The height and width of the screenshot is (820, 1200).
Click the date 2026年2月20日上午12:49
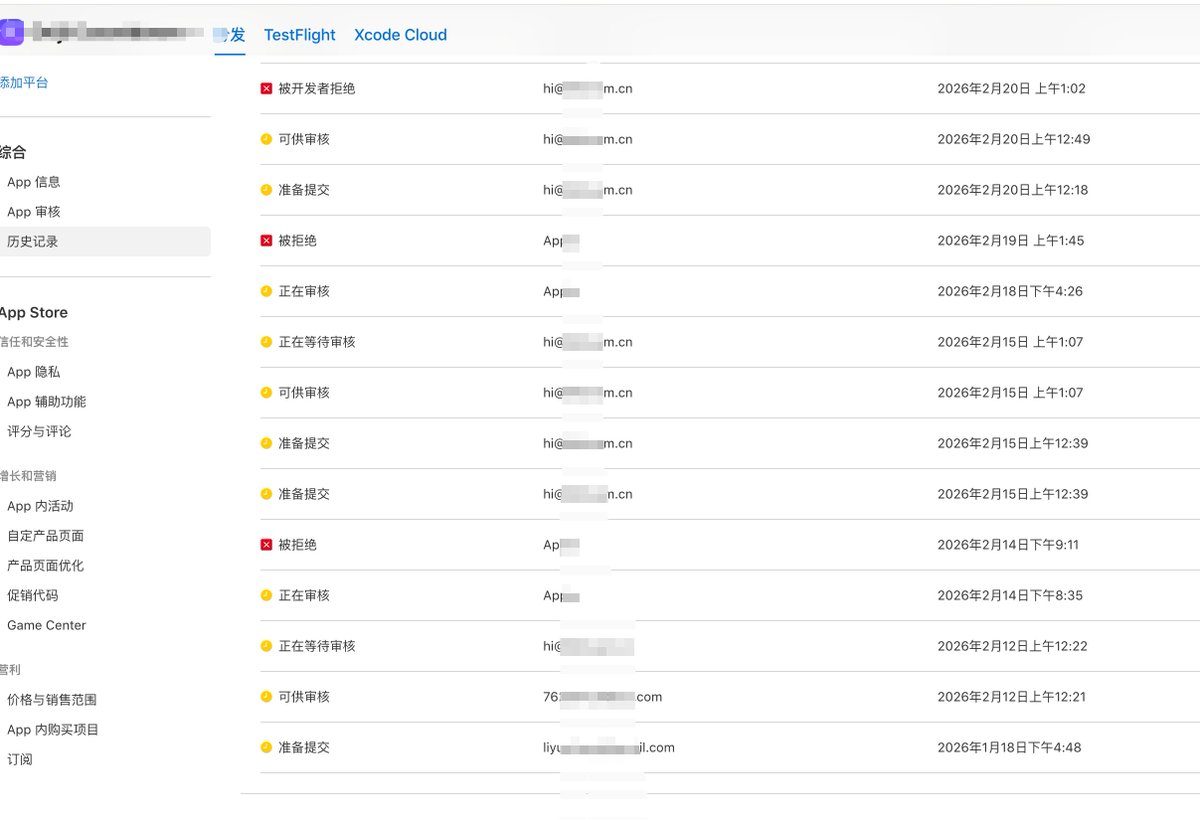click(1014, 139)
